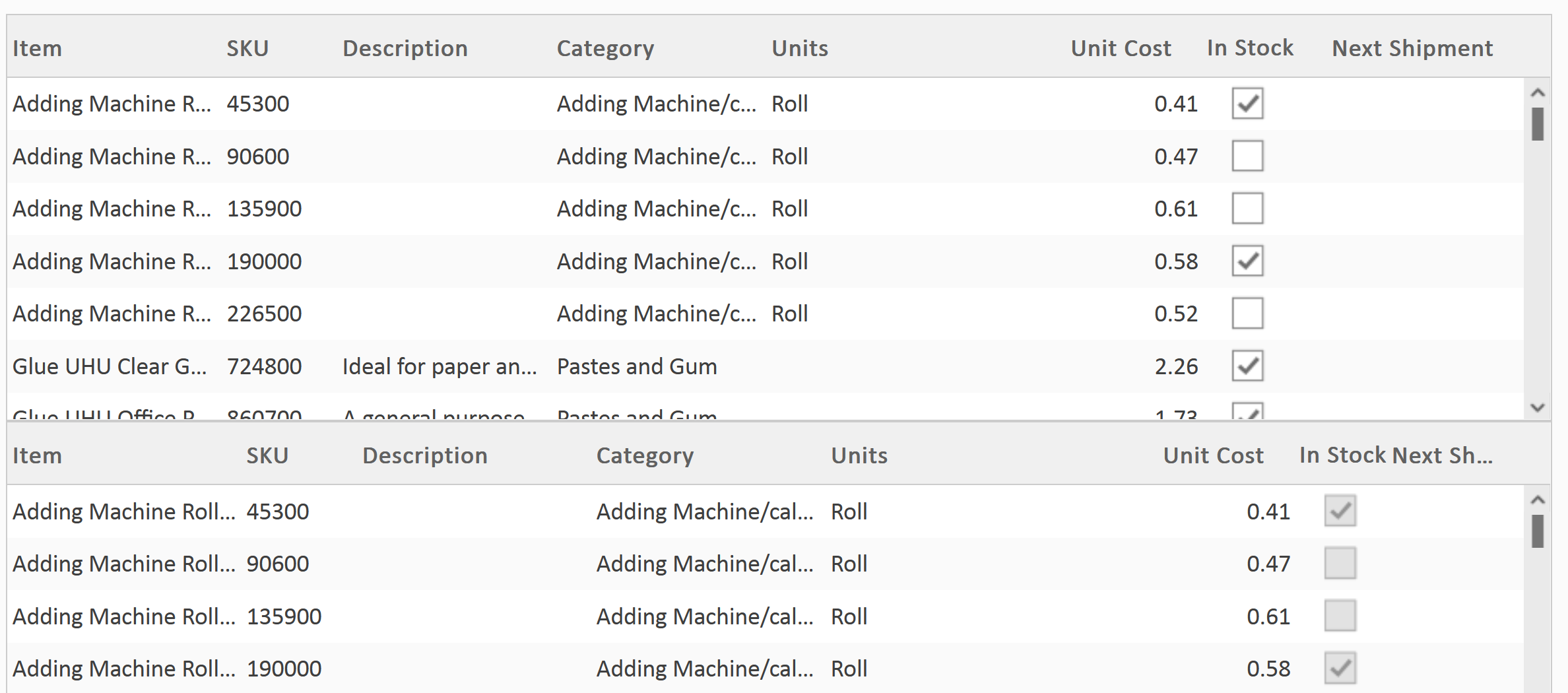This screenshot has height=693, width=1568.
Task: Select the Glue UHU Clear row in top grid
Action: pos(109,366)
